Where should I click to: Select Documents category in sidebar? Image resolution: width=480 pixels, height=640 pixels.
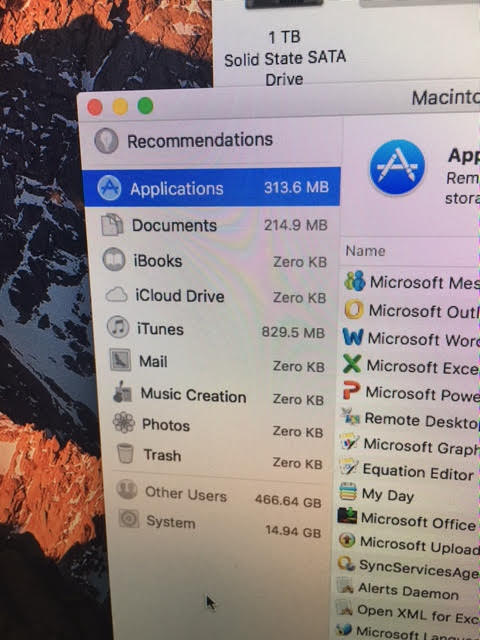pos(213,225)
